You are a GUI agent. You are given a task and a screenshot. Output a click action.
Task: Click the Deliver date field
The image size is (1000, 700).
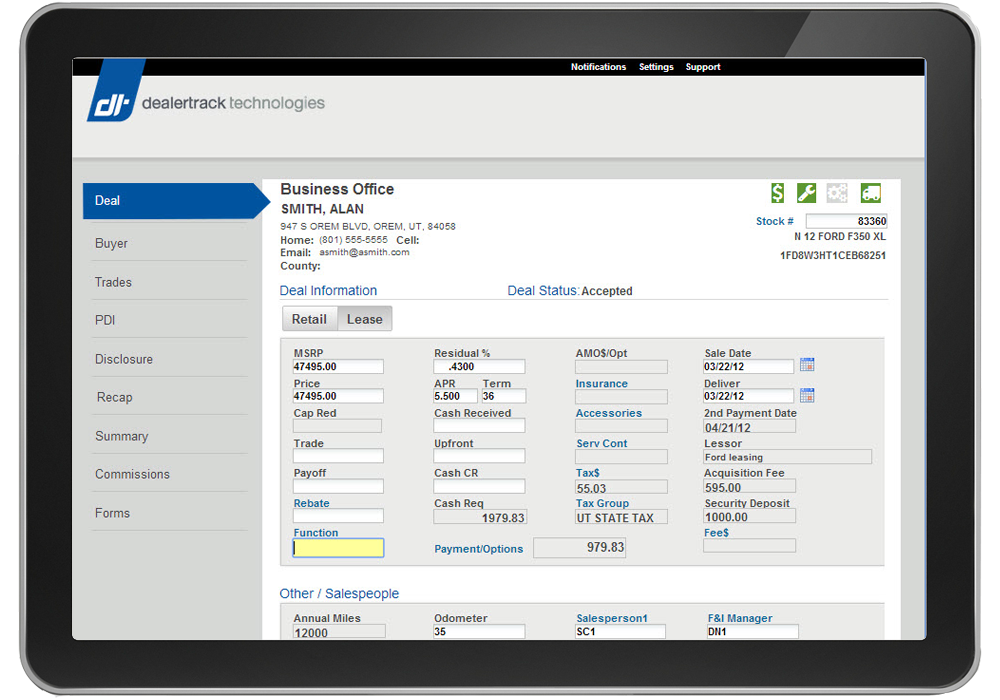[x=748, y=396]
